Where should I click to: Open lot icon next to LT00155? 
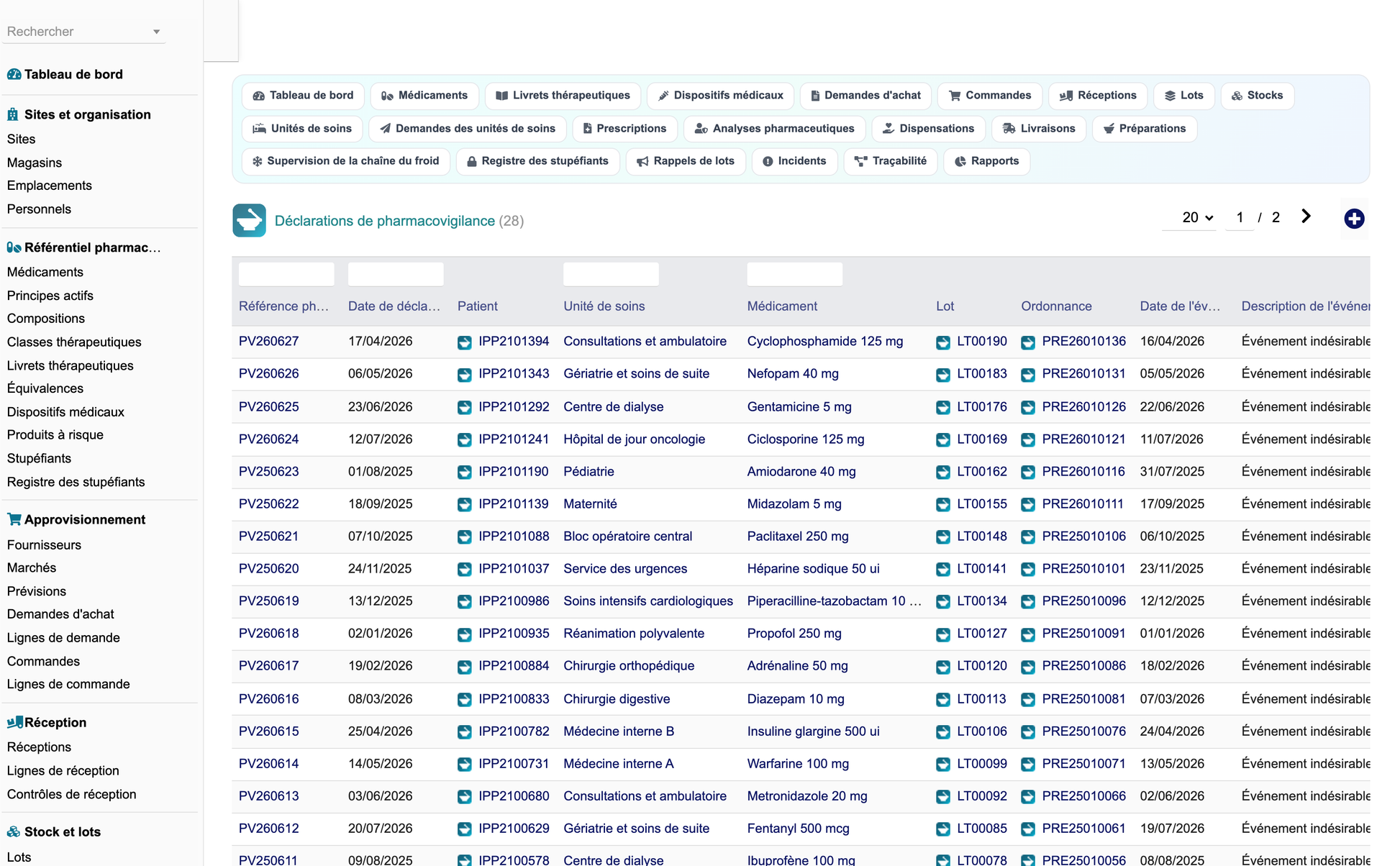943,505
